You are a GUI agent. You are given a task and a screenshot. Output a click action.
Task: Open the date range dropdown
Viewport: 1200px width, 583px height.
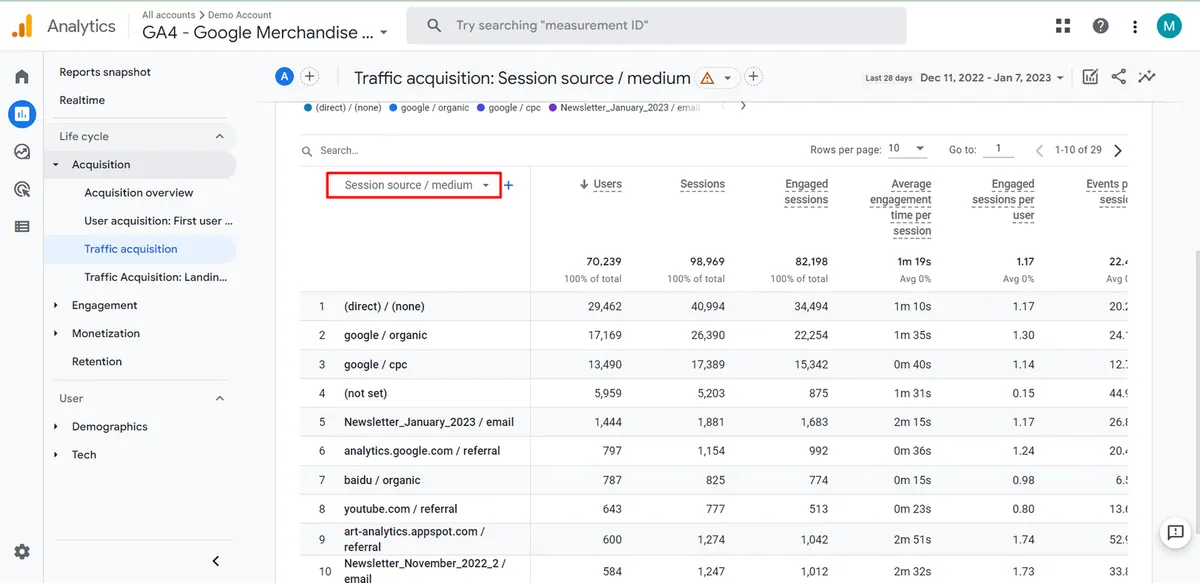click(992, 77)
